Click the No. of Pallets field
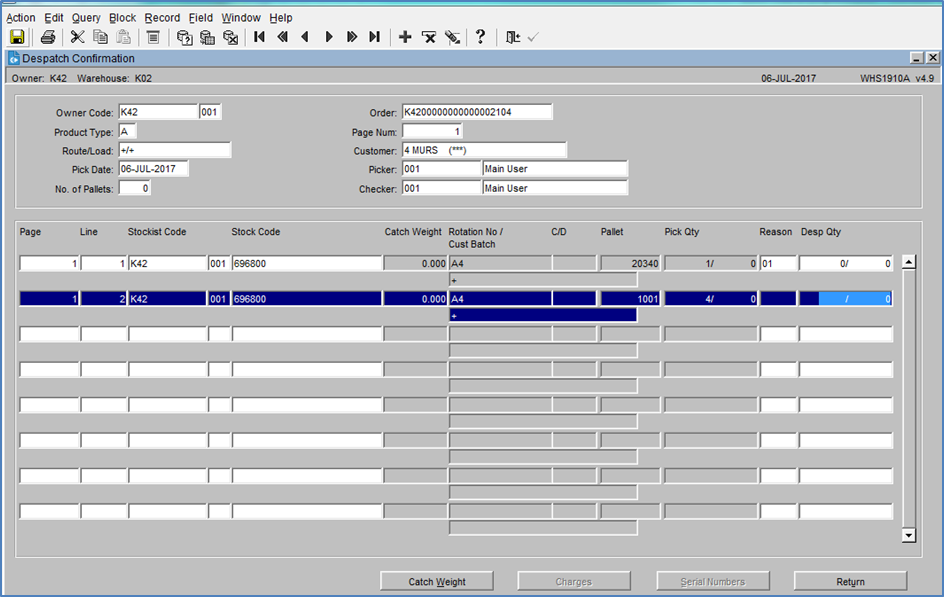 [x=134, y=188]
